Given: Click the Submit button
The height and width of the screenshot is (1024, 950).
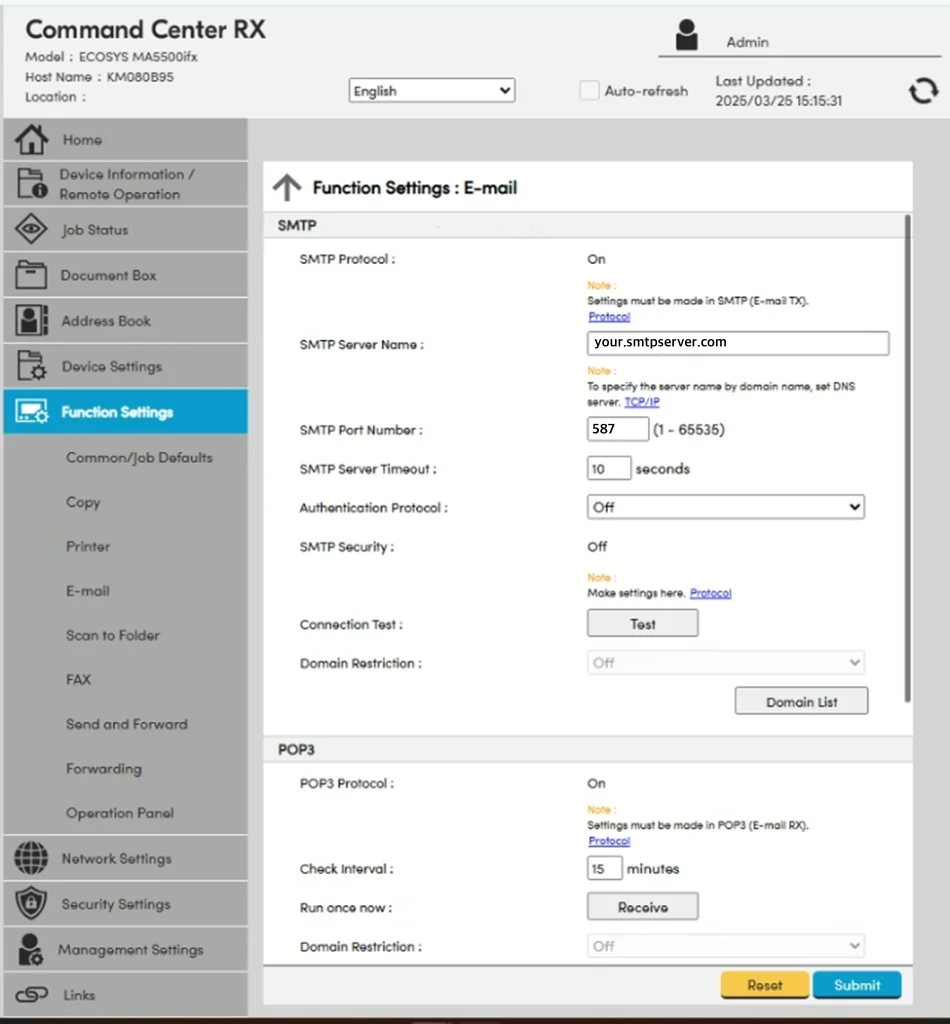Looking at the screenshot, I should point(856,985).
